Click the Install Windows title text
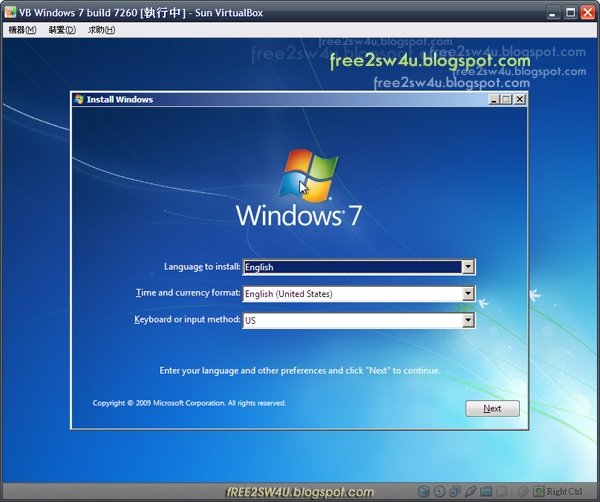Screen dimensions: 600x502 120,99
